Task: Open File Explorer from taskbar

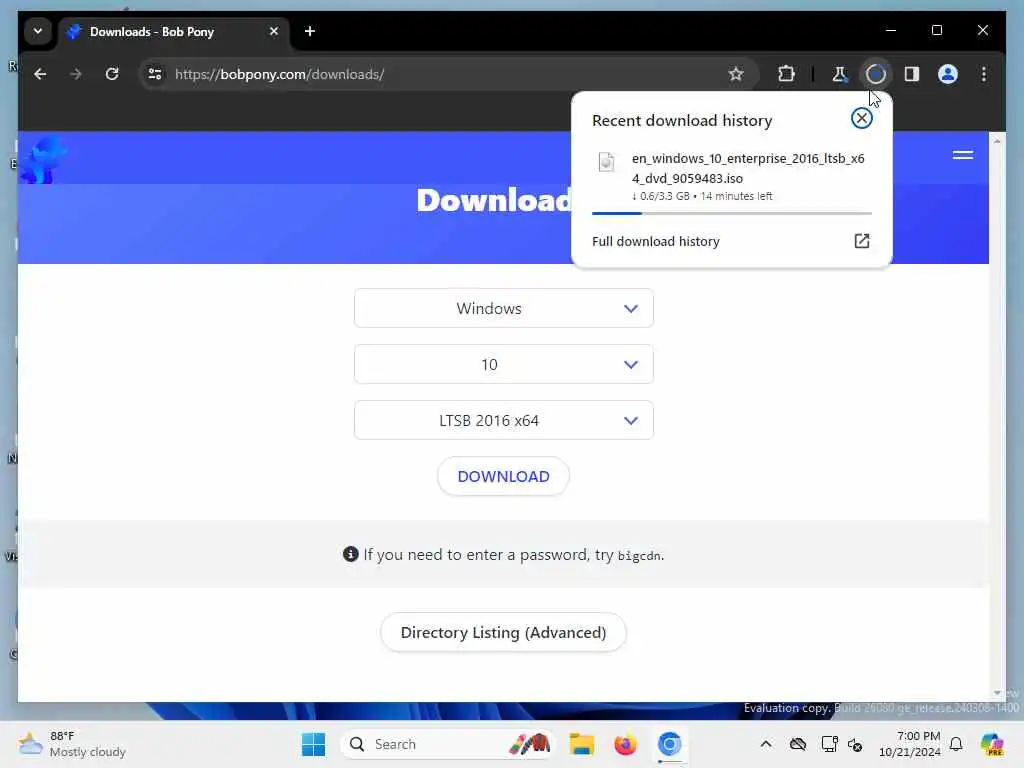Action: coord(581,744)
